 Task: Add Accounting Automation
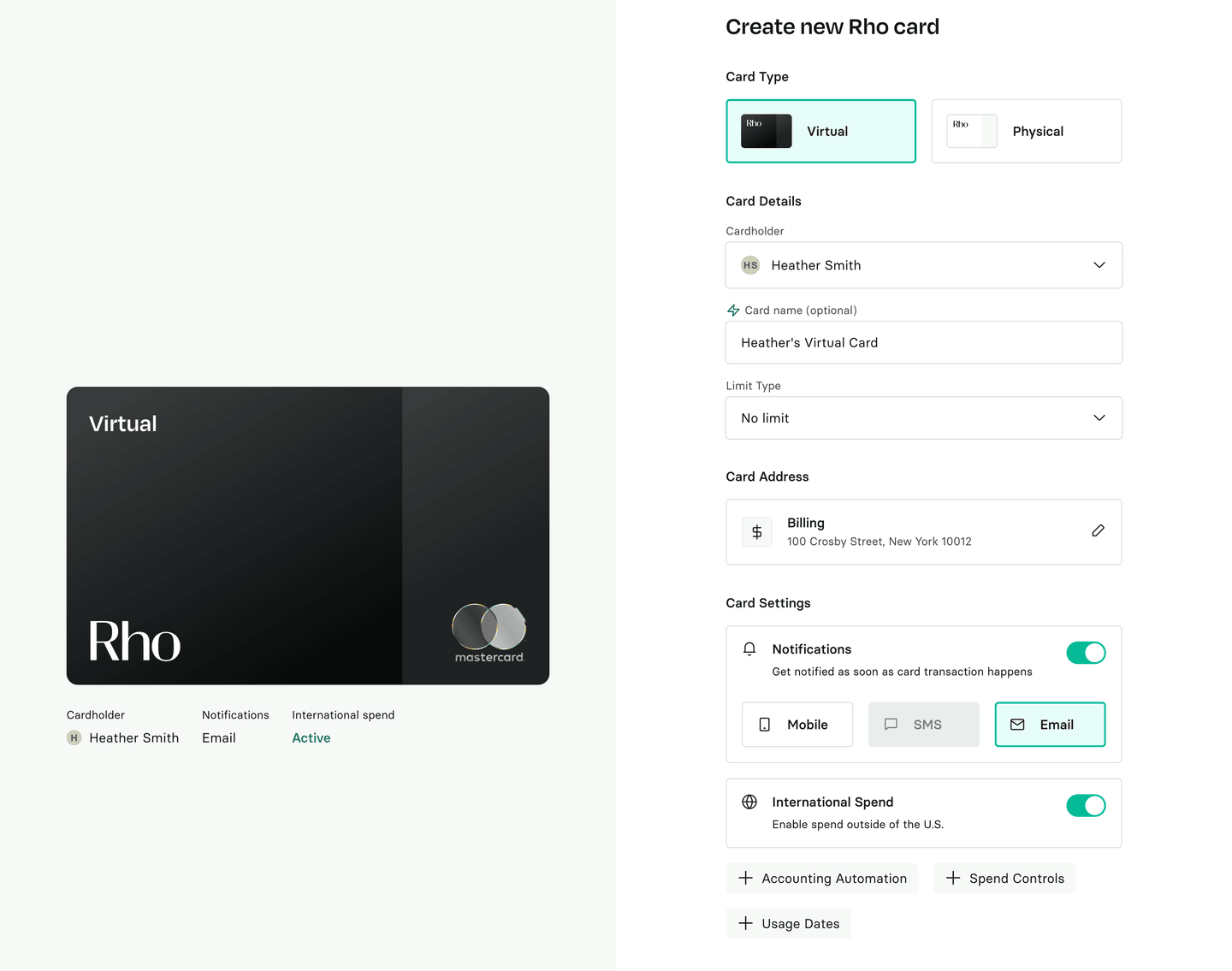tap(821, 879)
